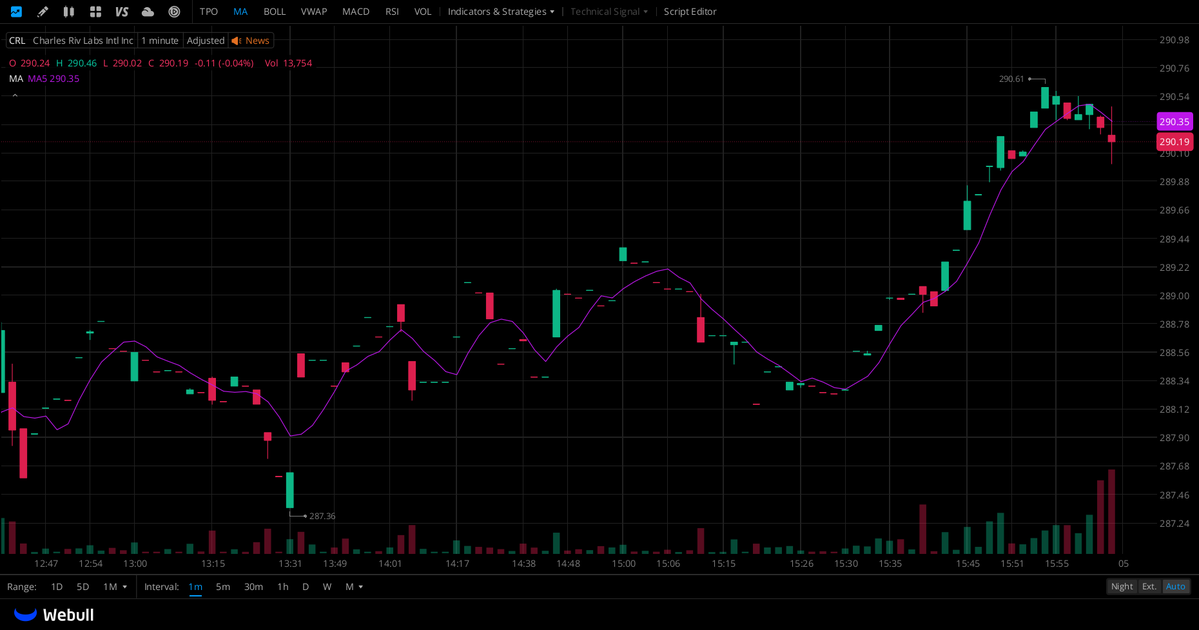
Task: Expand the M interval dropdown
Action: tap(354, 586)
